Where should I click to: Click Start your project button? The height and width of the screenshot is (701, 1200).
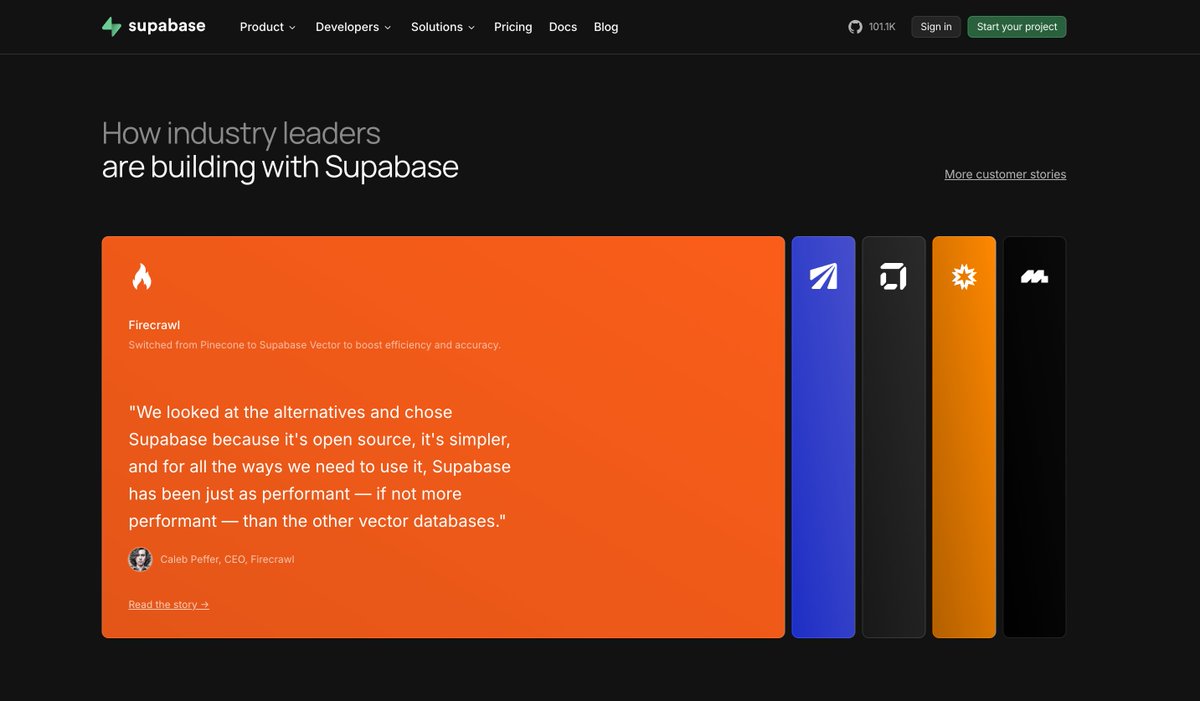pos(1017,27)
